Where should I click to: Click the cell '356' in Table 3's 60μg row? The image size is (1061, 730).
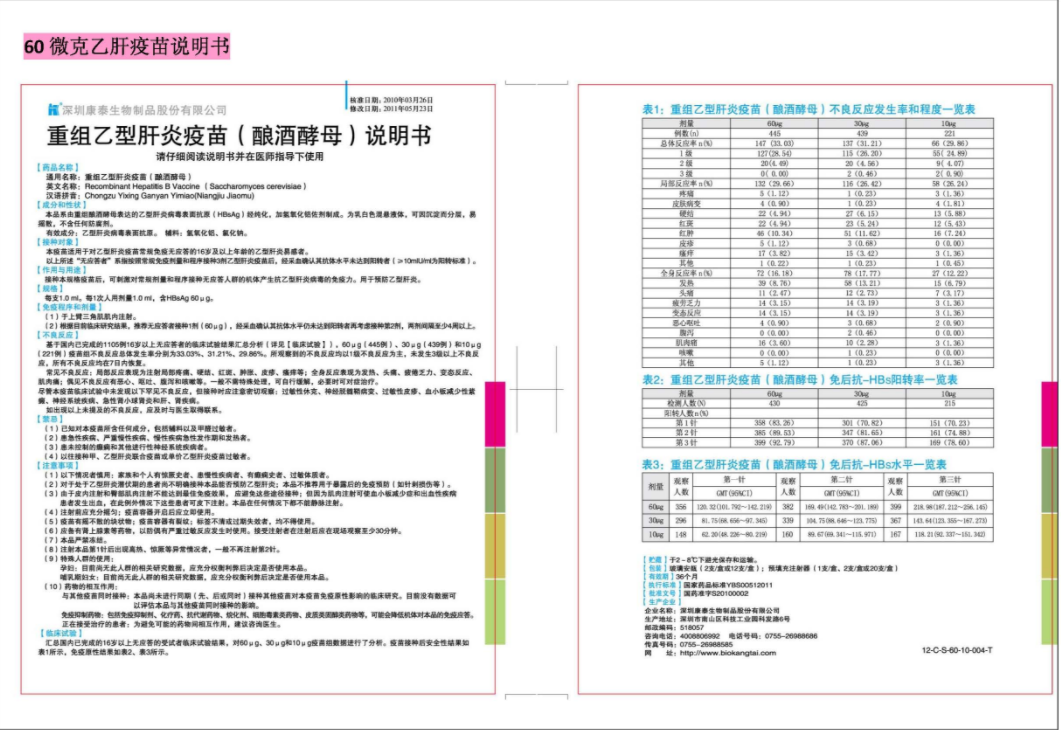[681, 507]
